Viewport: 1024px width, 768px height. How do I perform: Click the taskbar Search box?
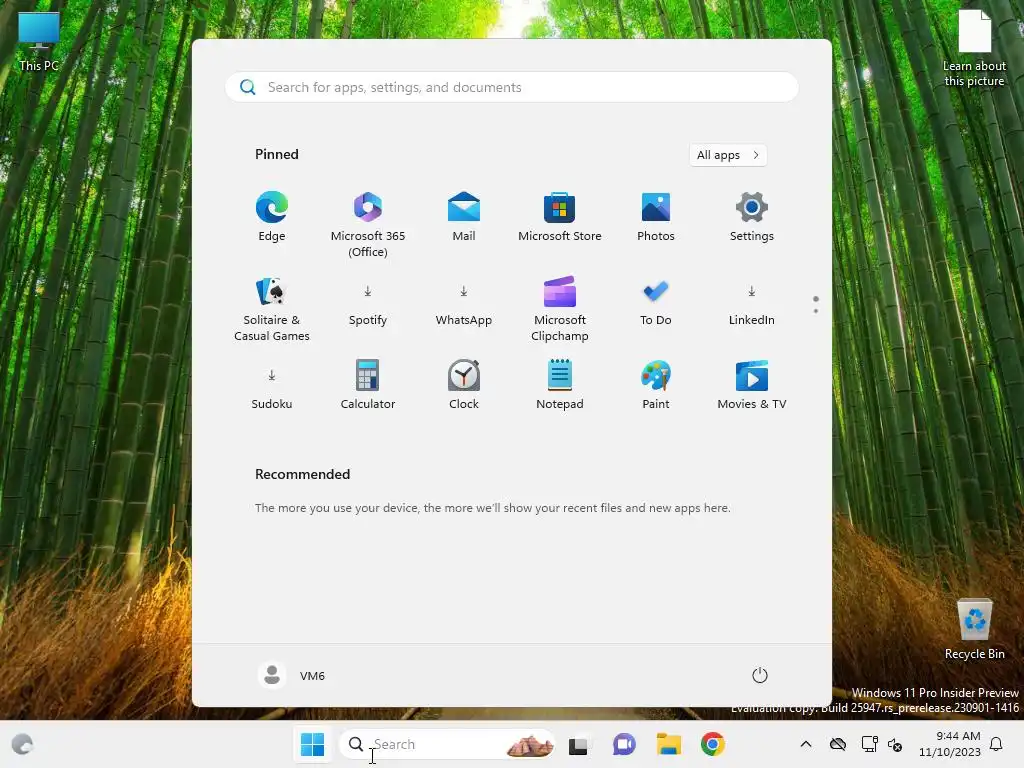[447, 744]
